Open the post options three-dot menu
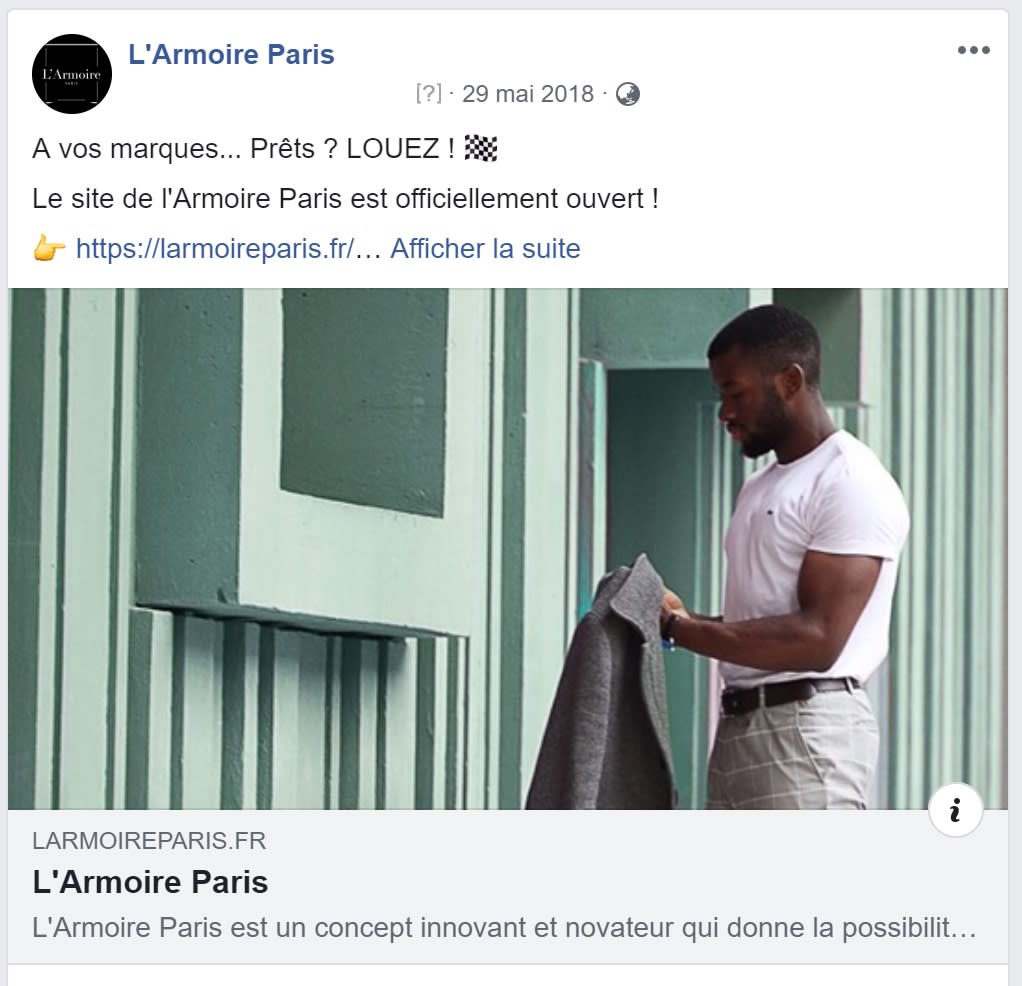Viewport: 1022px width, 986px height. pos(974,50)
